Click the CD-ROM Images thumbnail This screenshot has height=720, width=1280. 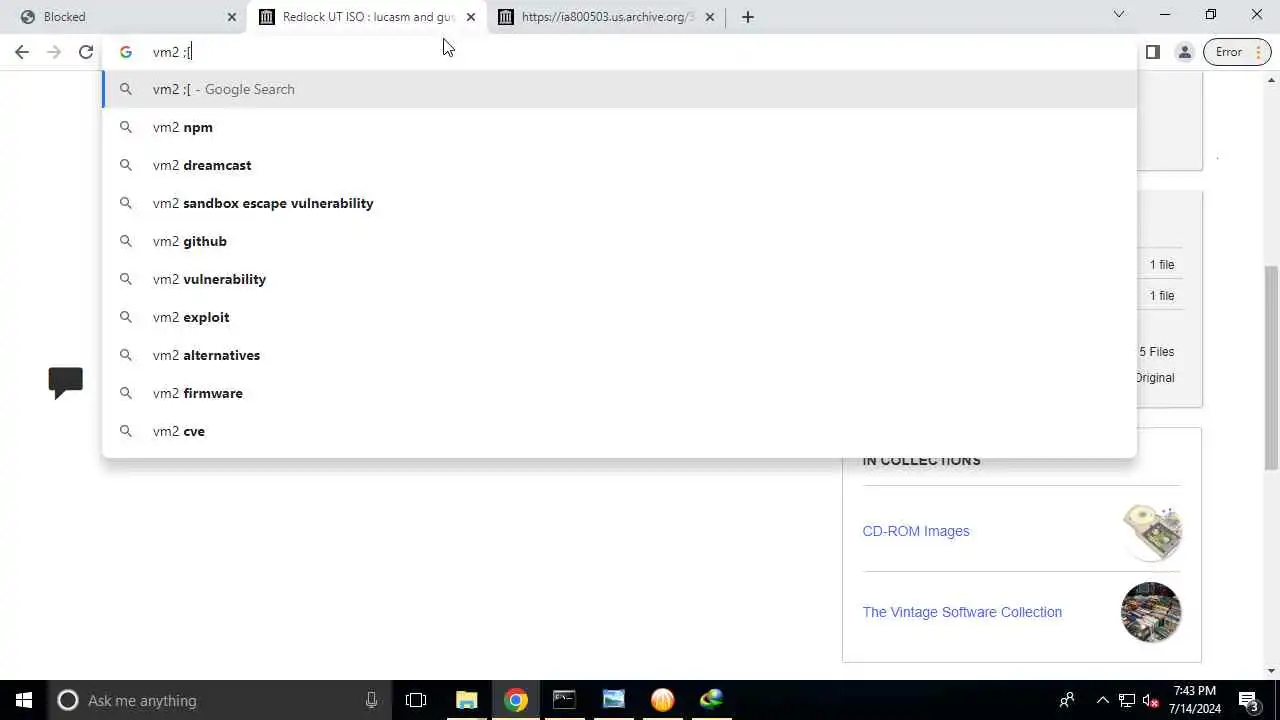click(1151, 531)
